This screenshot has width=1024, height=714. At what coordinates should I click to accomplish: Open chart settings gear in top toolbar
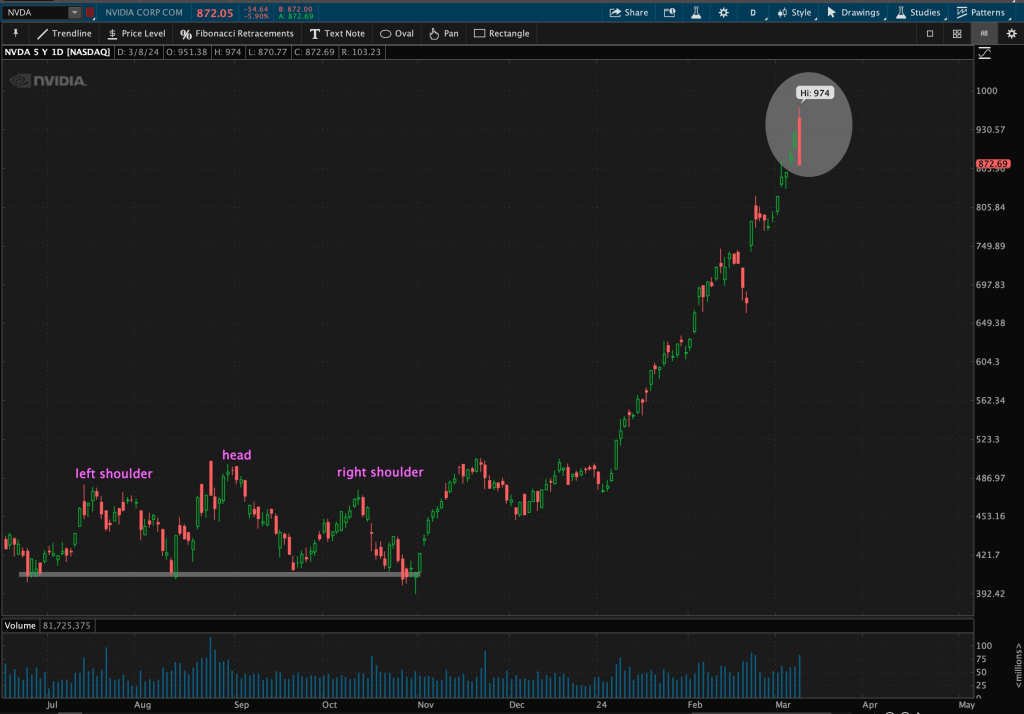(x=723, y=13)
